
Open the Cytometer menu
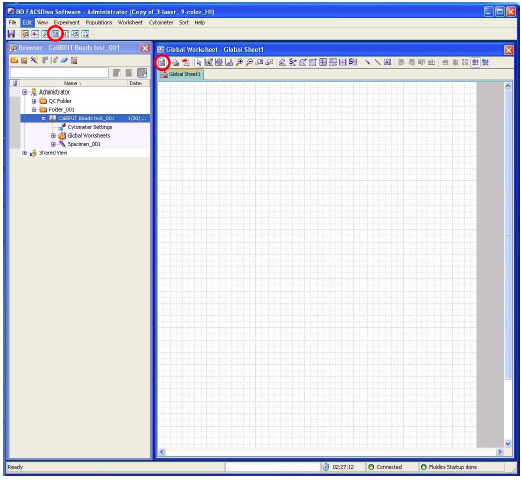point(161,22)
